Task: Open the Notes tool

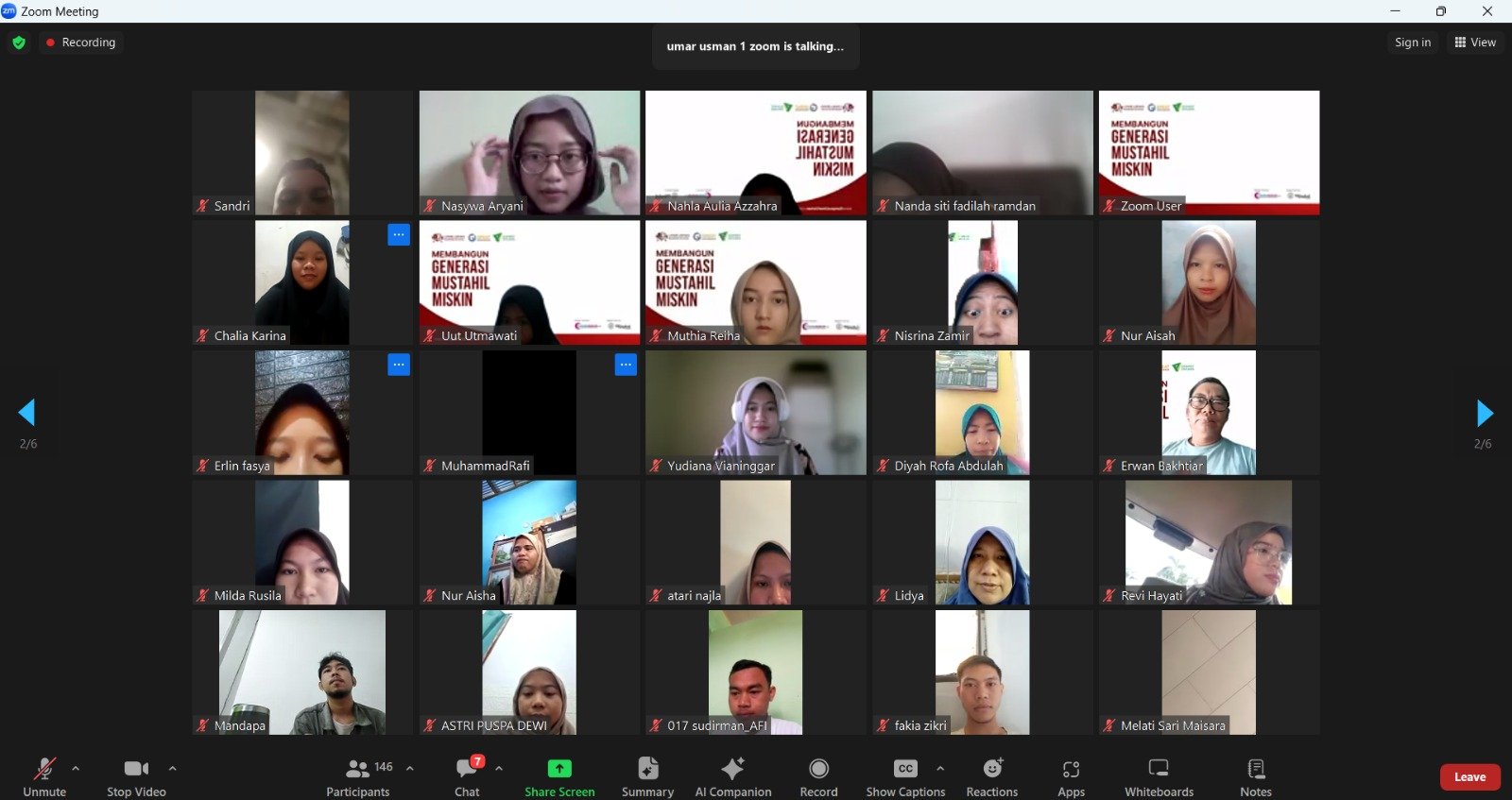Action: click(x=1255, y=769)
